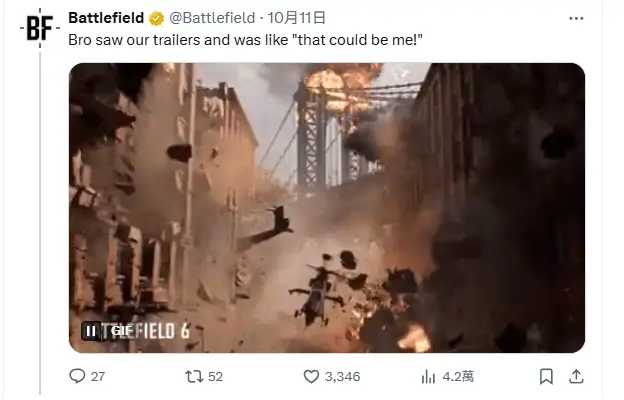
Task: Open the Battlefield display name link
Action: tap(106, 18)
